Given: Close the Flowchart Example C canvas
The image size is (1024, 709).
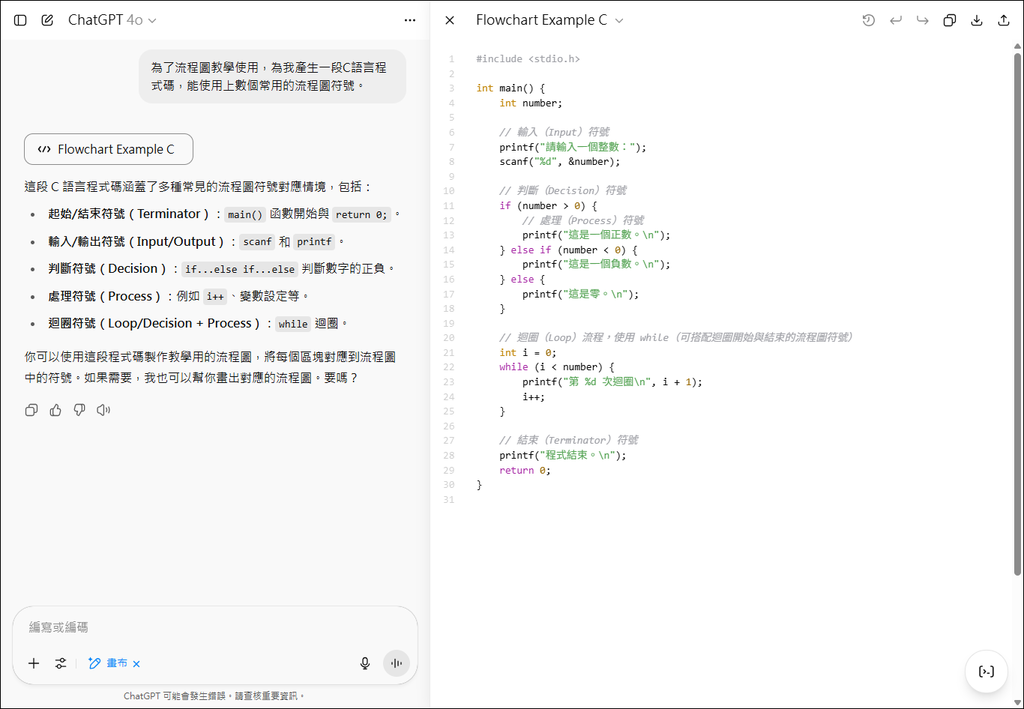Looking at the screenshot, I should (449, 20).
